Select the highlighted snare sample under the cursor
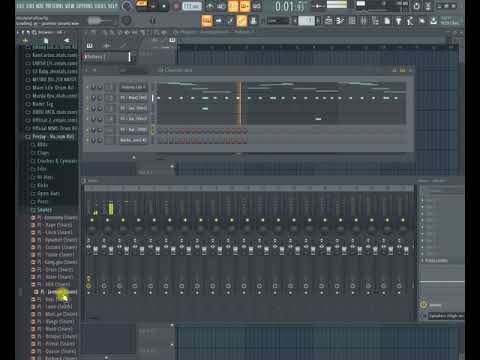Screen dimensions: 480x360 (58, 292)
